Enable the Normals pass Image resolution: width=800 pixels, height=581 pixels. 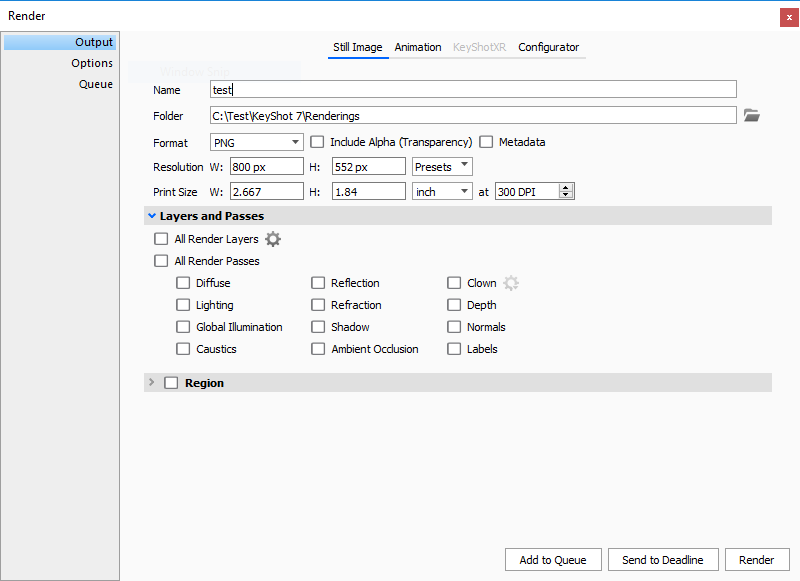454,326
